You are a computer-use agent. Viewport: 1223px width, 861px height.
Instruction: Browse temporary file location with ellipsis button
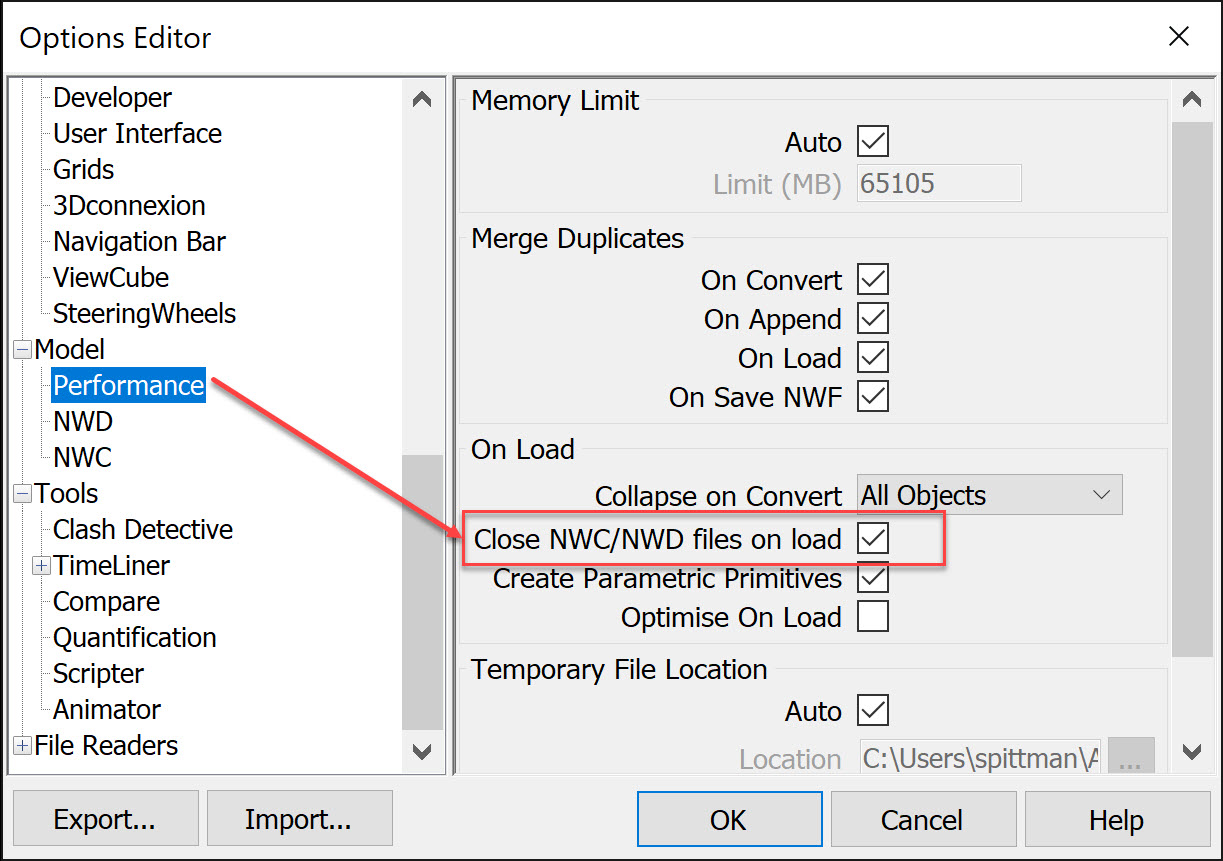pos(1130,759)
